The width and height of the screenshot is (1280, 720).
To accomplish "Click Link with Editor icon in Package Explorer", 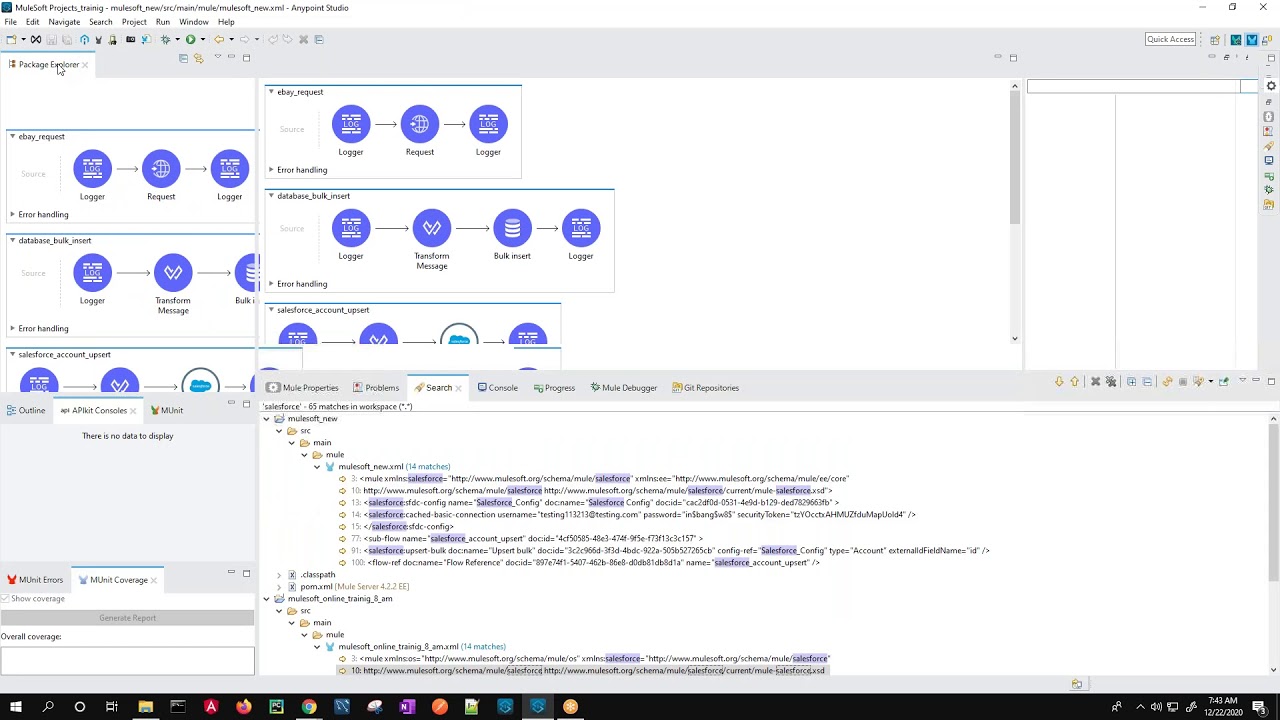I will click(198, 58).
